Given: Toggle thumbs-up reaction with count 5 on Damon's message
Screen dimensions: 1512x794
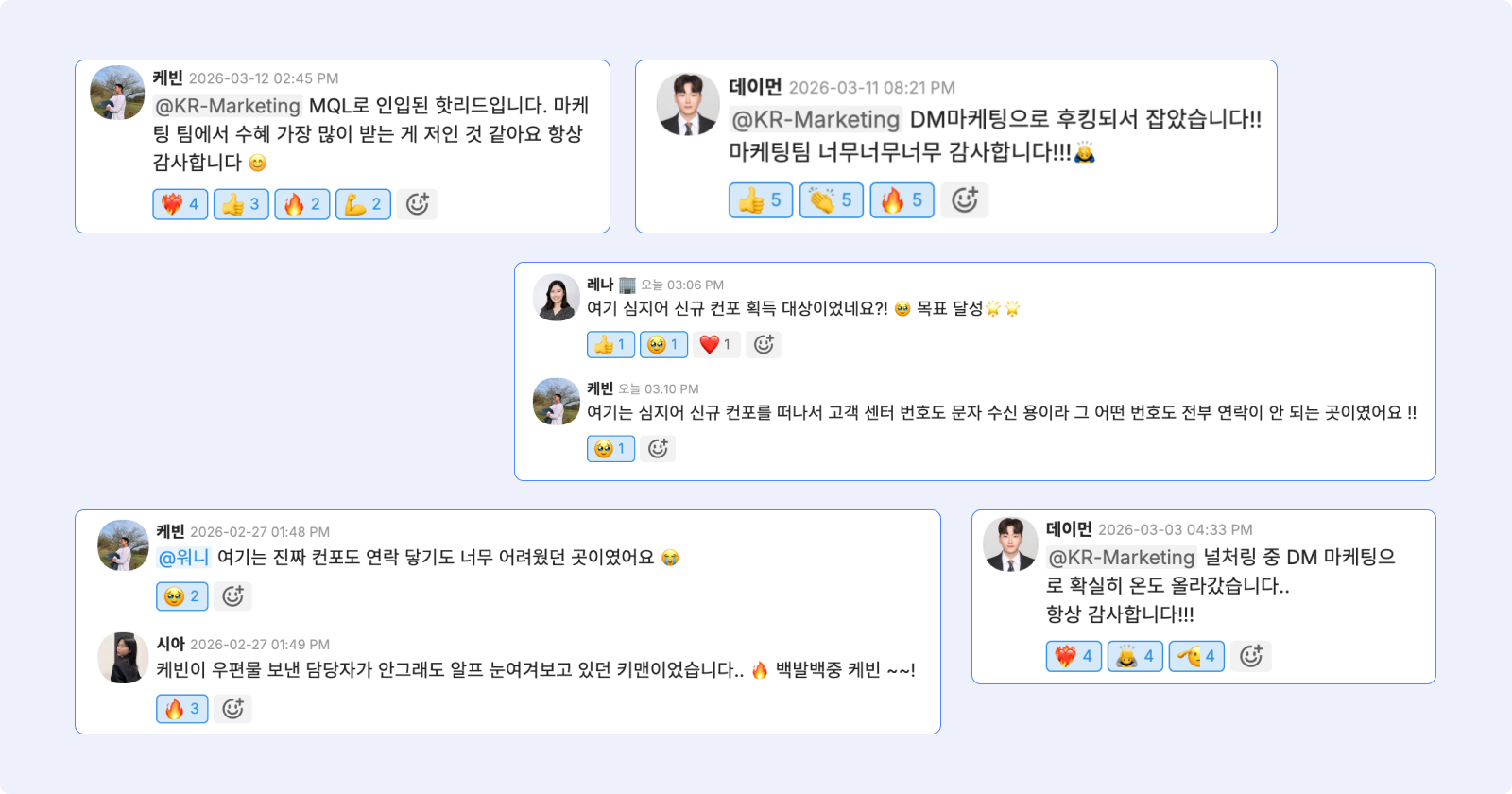Looking at the screenshot, I should coord(761,200).
